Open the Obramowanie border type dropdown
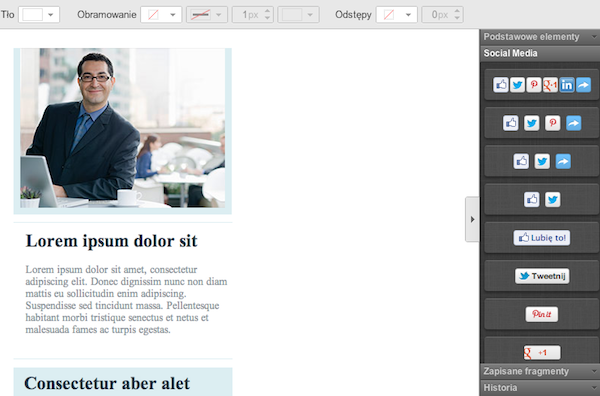The width and height of the screenshot is (600, 396). tap(161, 15)
